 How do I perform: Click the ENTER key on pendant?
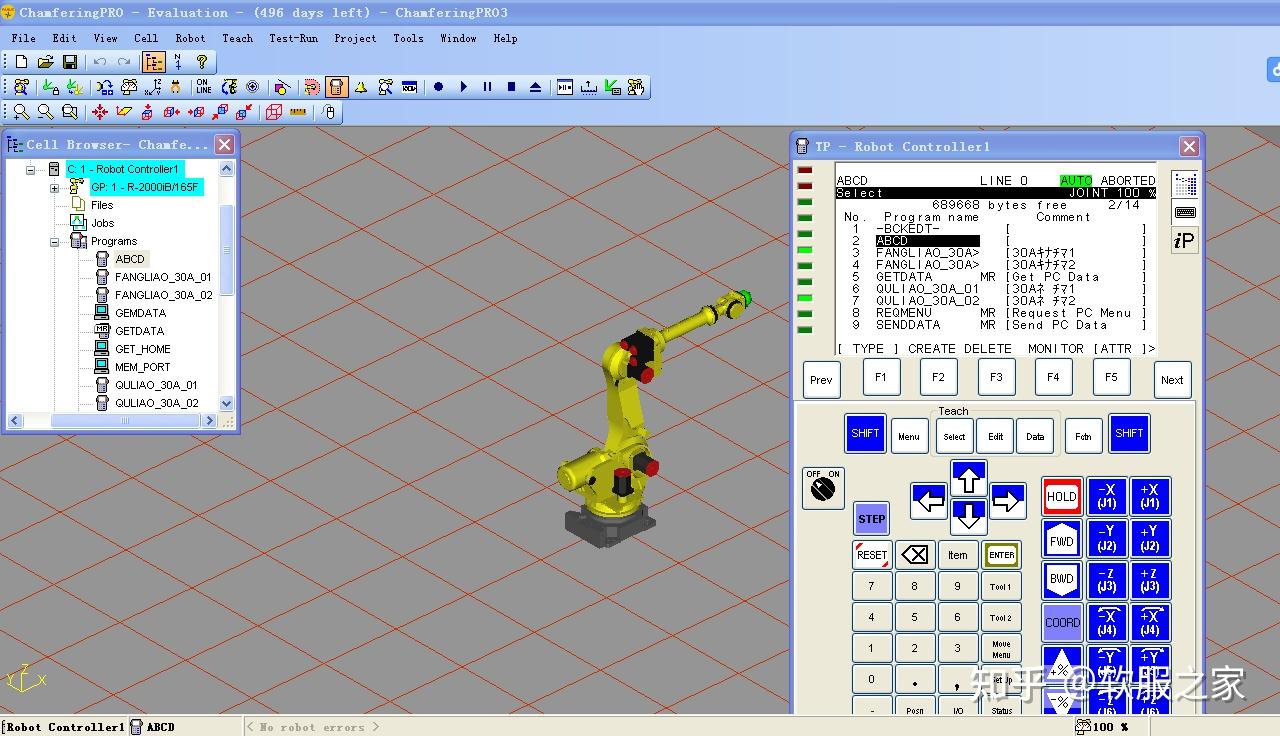1001,555
